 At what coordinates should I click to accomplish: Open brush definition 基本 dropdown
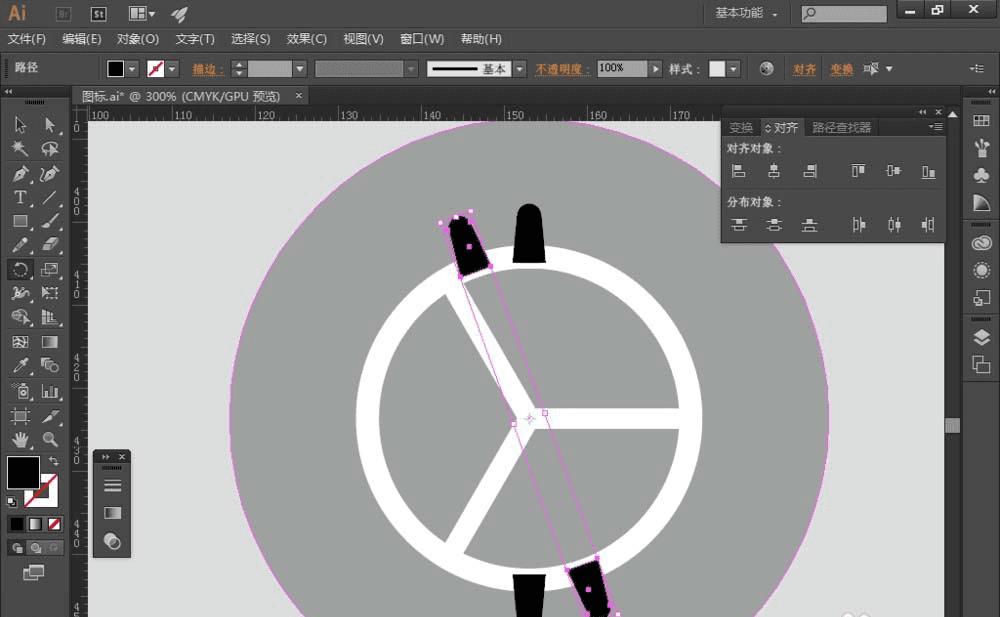520,69
